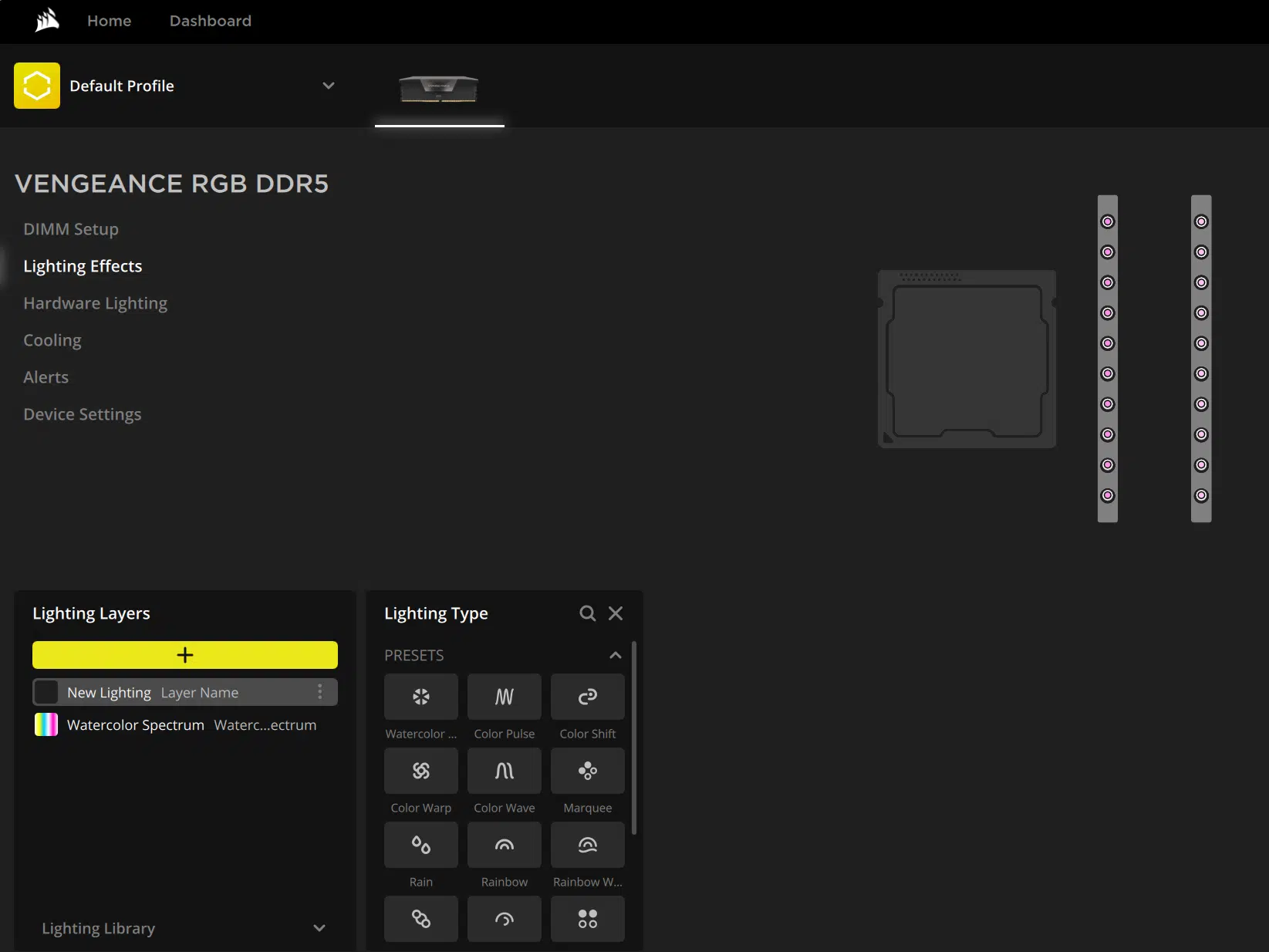
Task: Click the Watercolor Spectrum rainbow swatch
Action: tap(46, 724)
